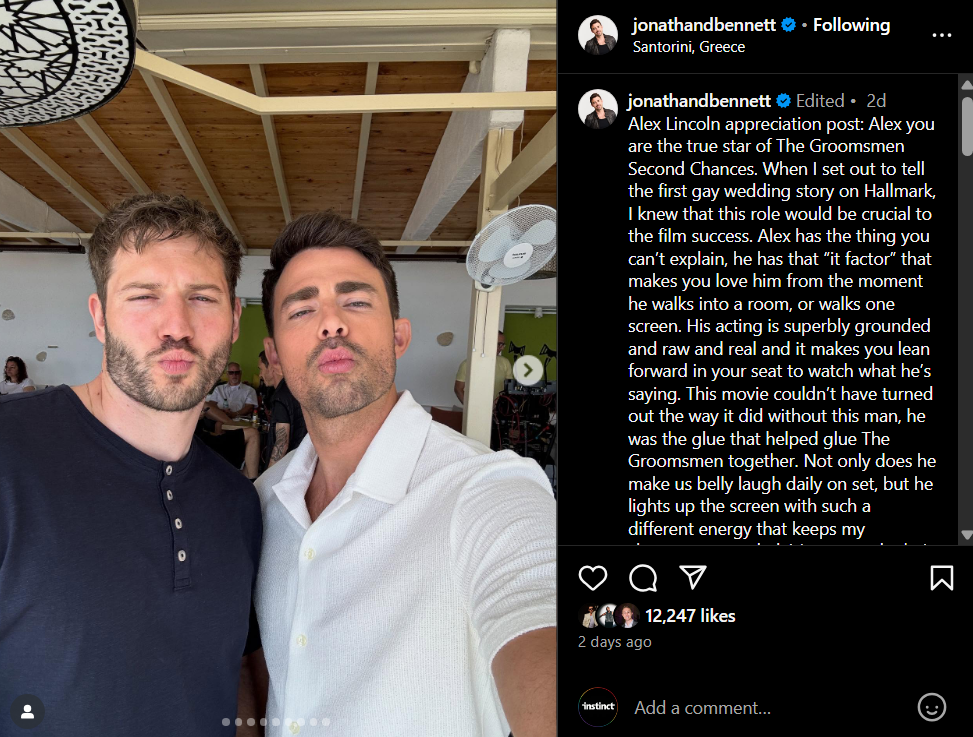
Task: Save the post with the bookmark icon
Action: click(x=941, y=578)
